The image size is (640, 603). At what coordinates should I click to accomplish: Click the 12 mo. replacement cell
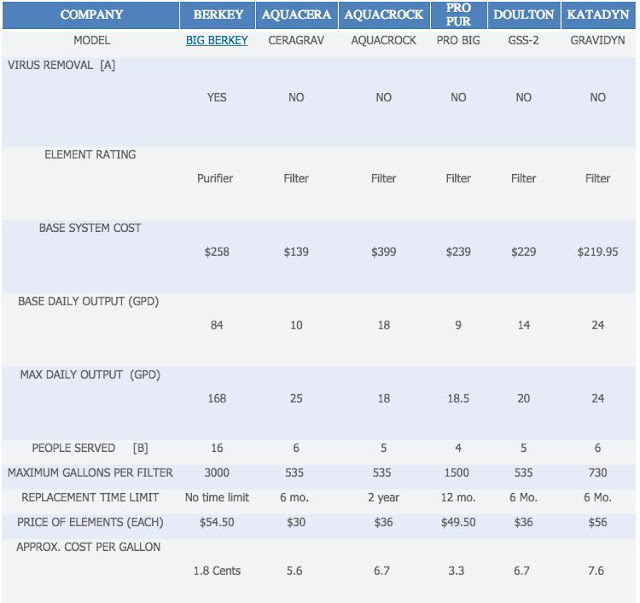point(458,498)
